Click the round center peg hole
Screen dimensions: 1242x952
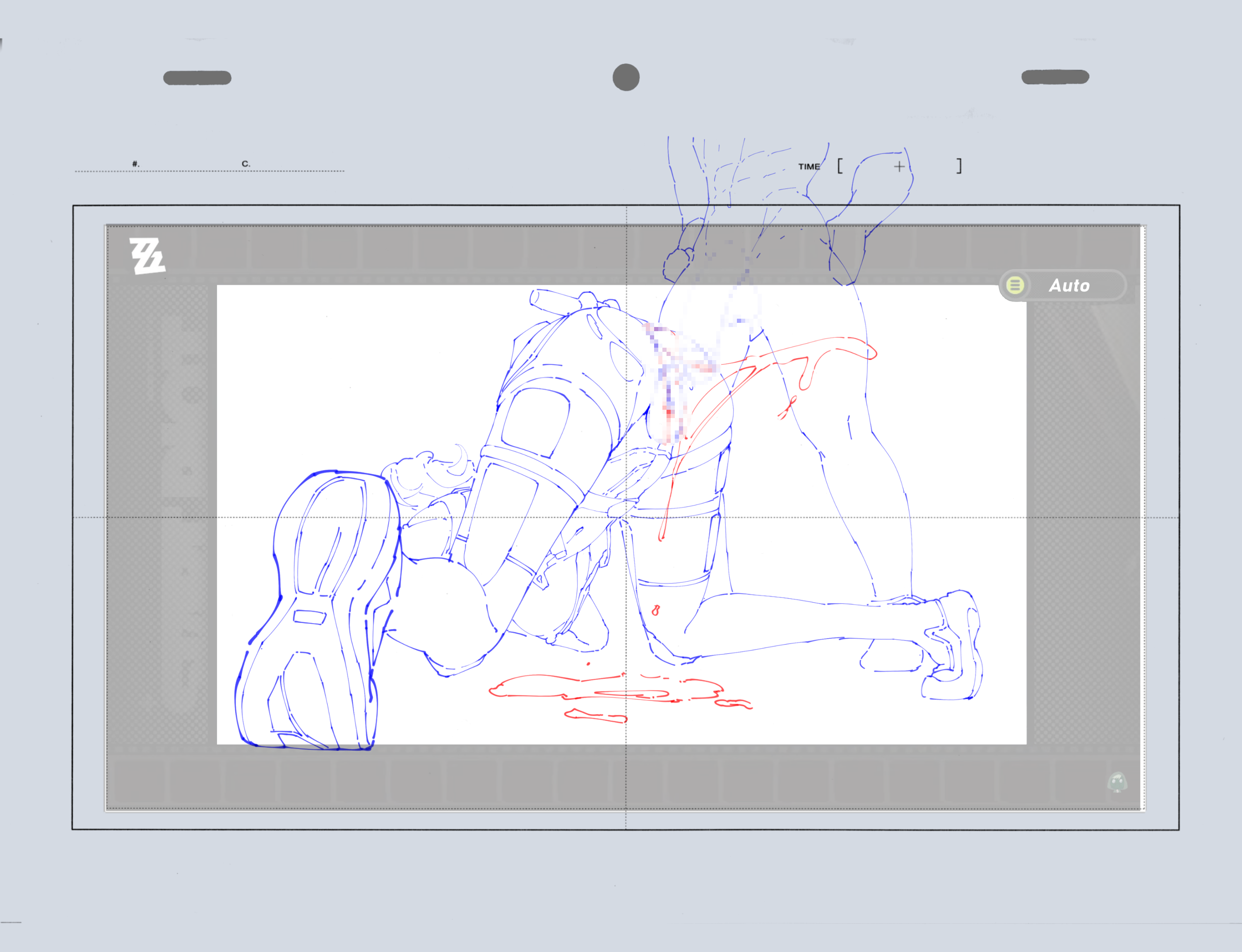pyautogui.click(x=626, y=77)
